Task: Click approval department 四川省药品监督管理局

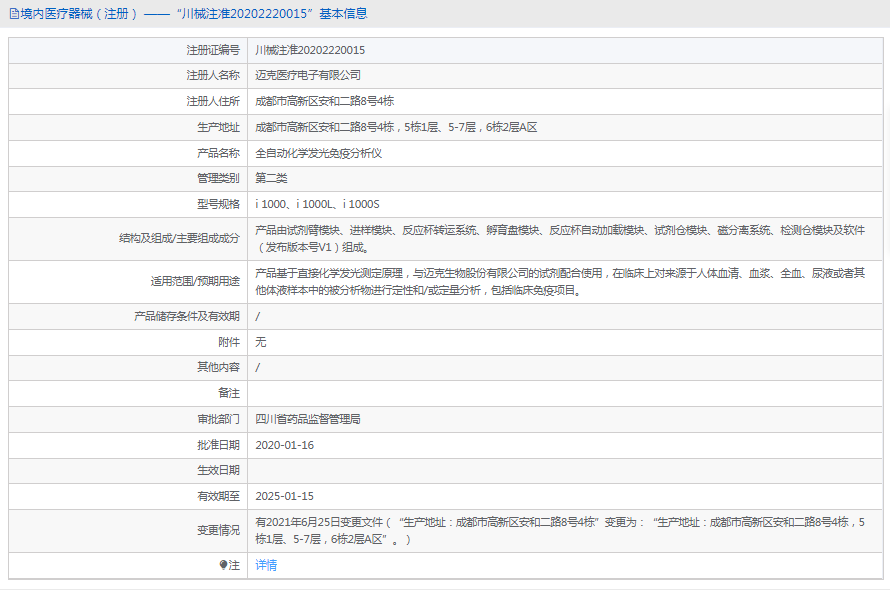Action: (x=308, y=420)
